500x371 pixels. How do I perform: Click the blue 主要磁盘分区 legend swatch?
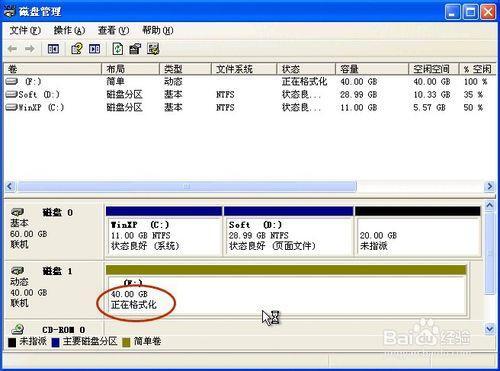click(x=56, y=342)
